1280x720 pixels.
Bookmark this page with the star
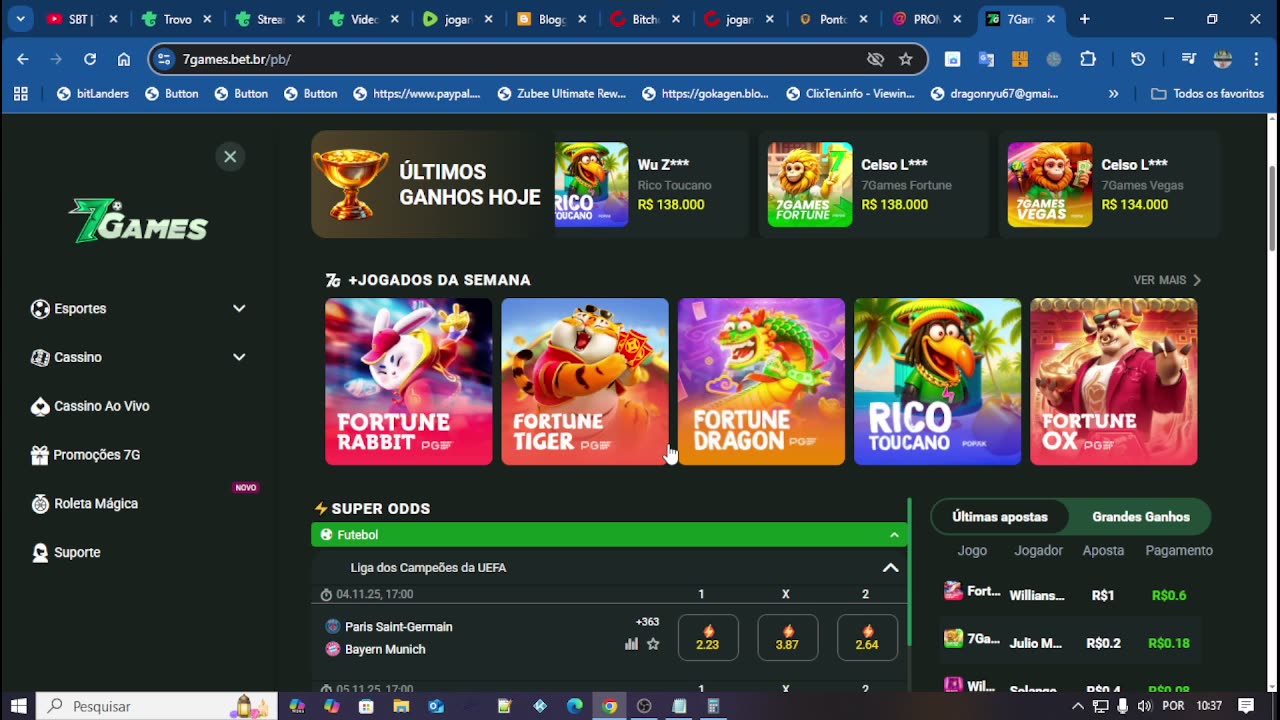[x=906, y=59]
